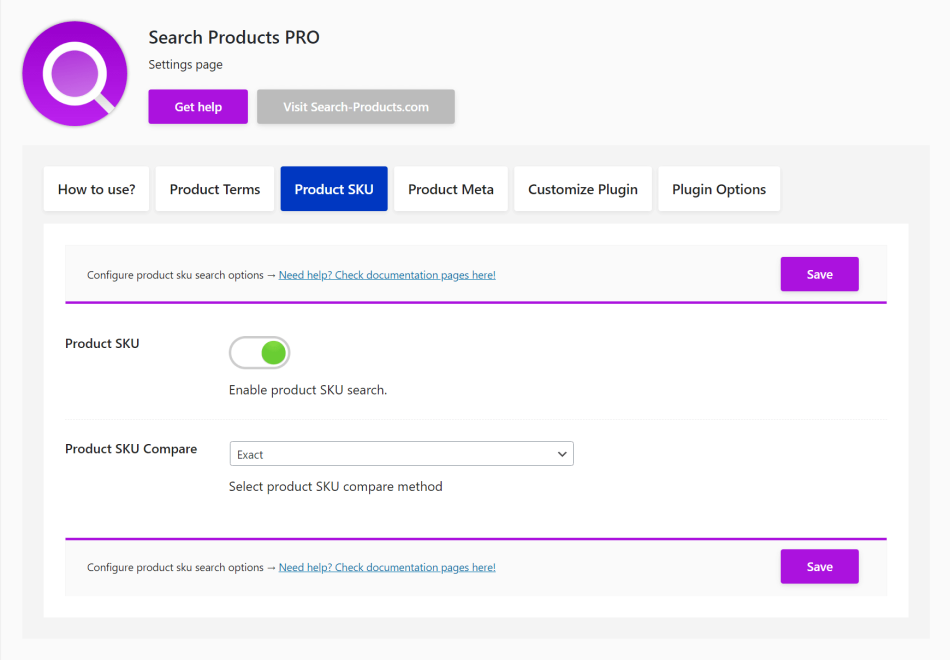
Task: Click the top Save button
Action: tap(819, 274)
